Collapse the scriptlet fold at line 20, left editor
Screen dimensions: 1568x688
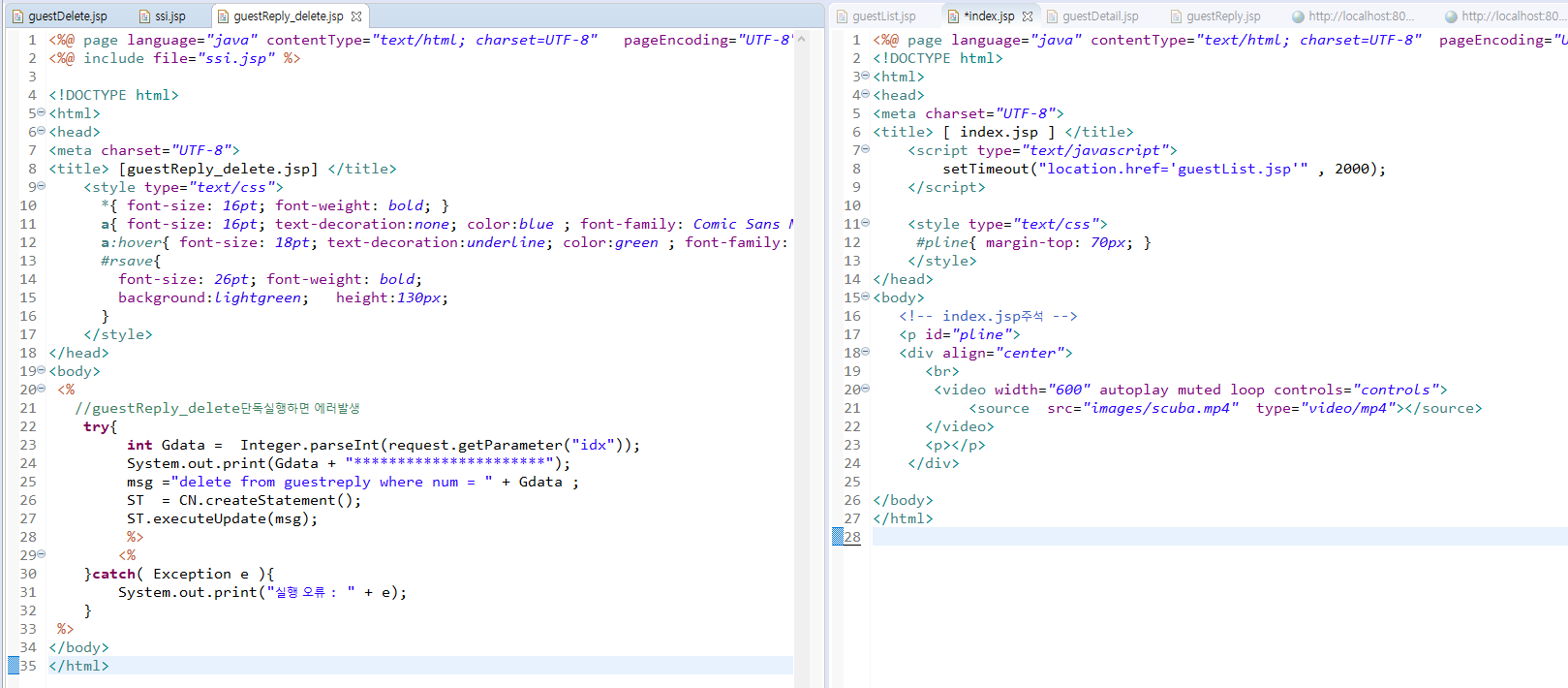41,389
